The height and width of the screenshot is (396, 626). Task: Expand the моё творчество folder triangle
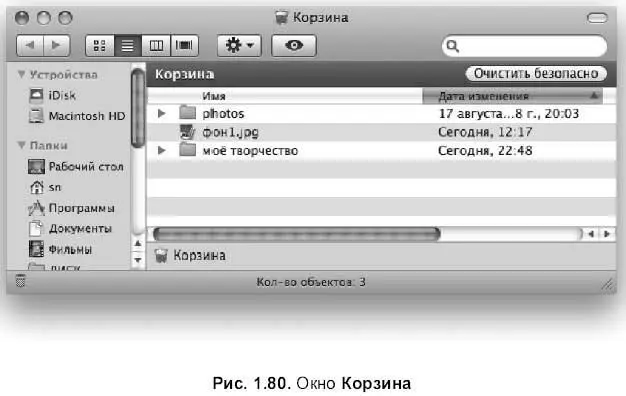pyautogui.click(x=161, y=150)
